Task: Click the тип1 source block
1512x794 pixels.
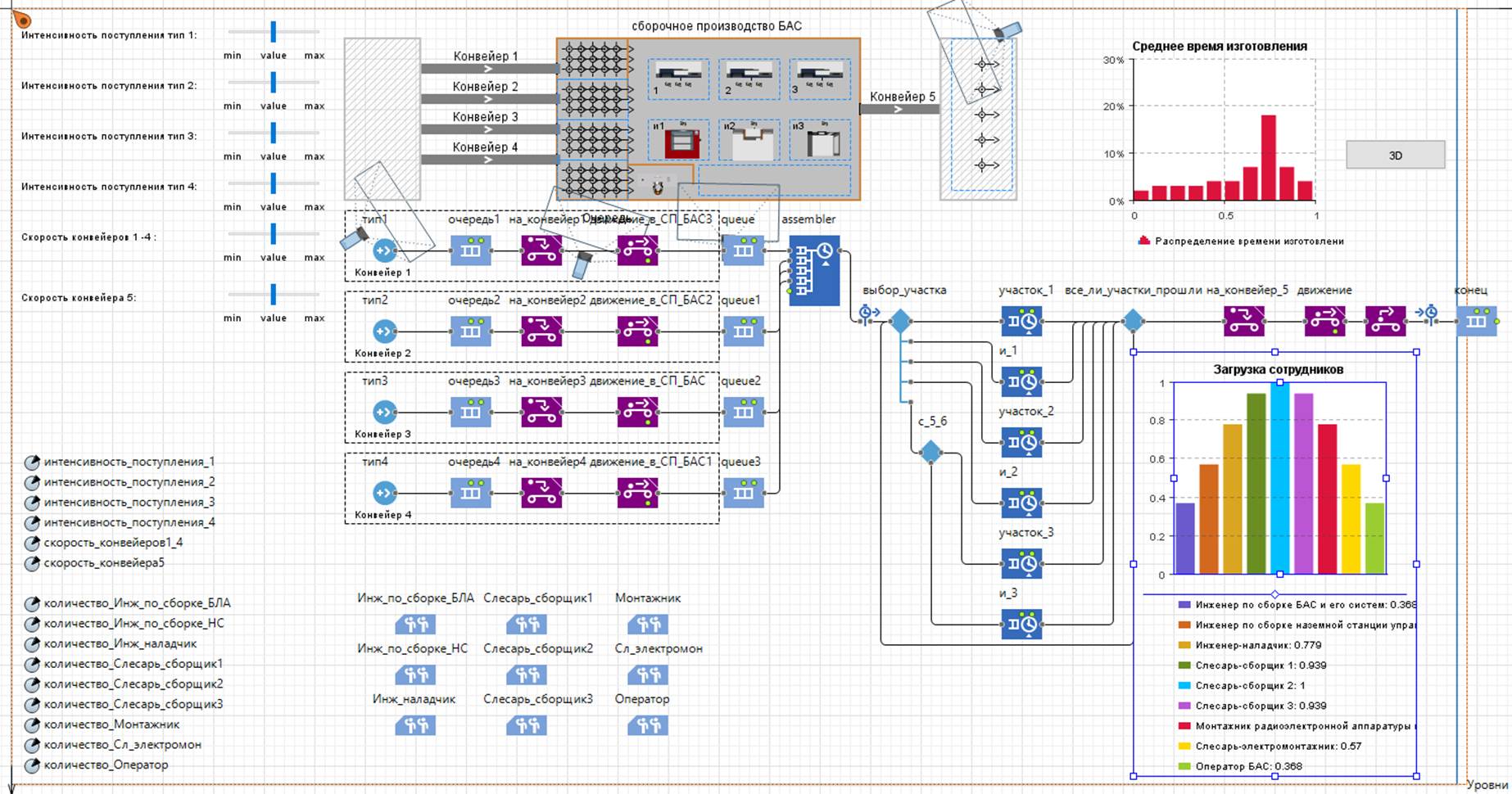Action: [x=383, y=250]
